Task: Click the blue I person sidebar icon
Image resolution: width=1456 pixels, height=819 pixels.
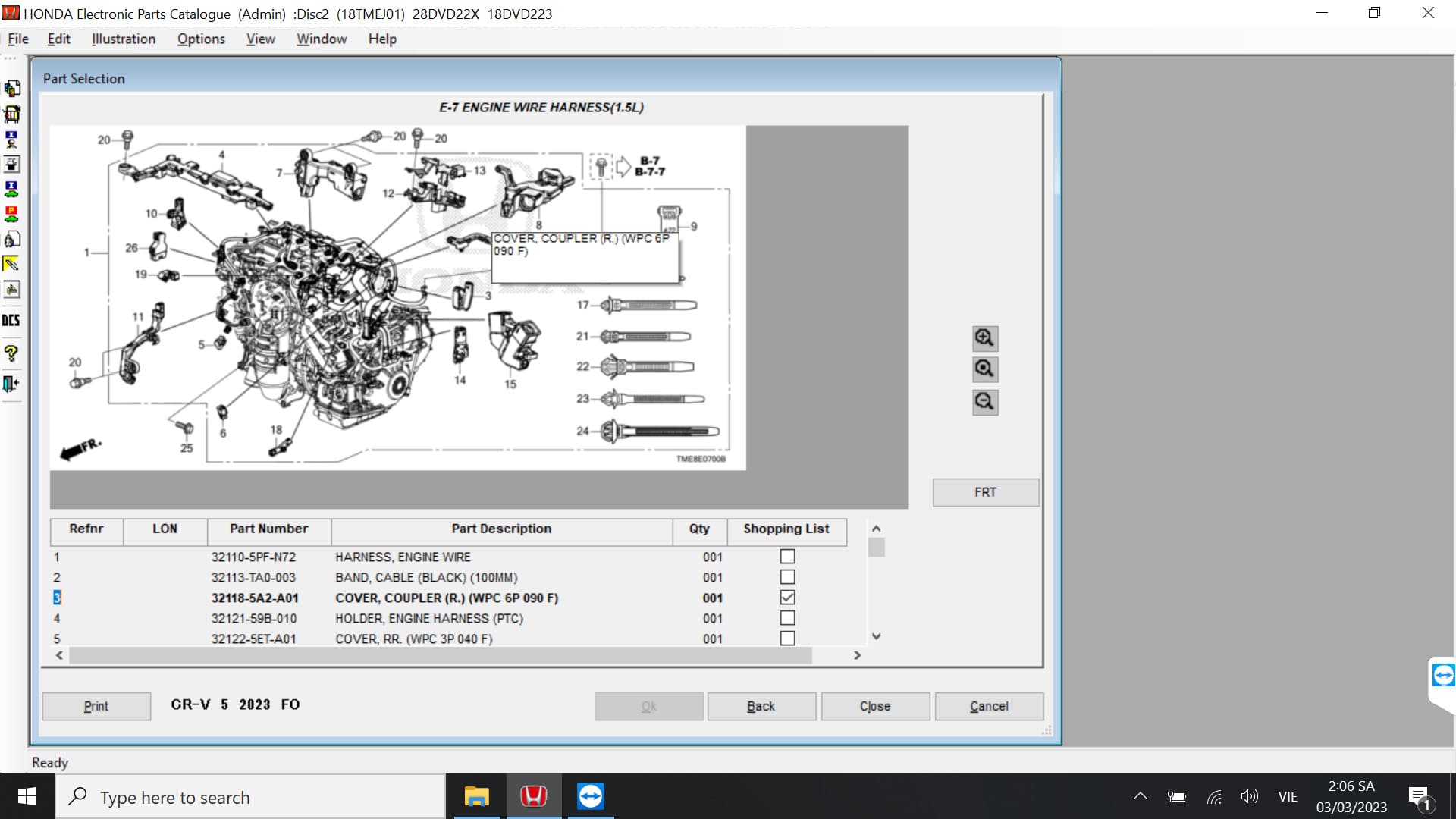Action: coord(11,140)
